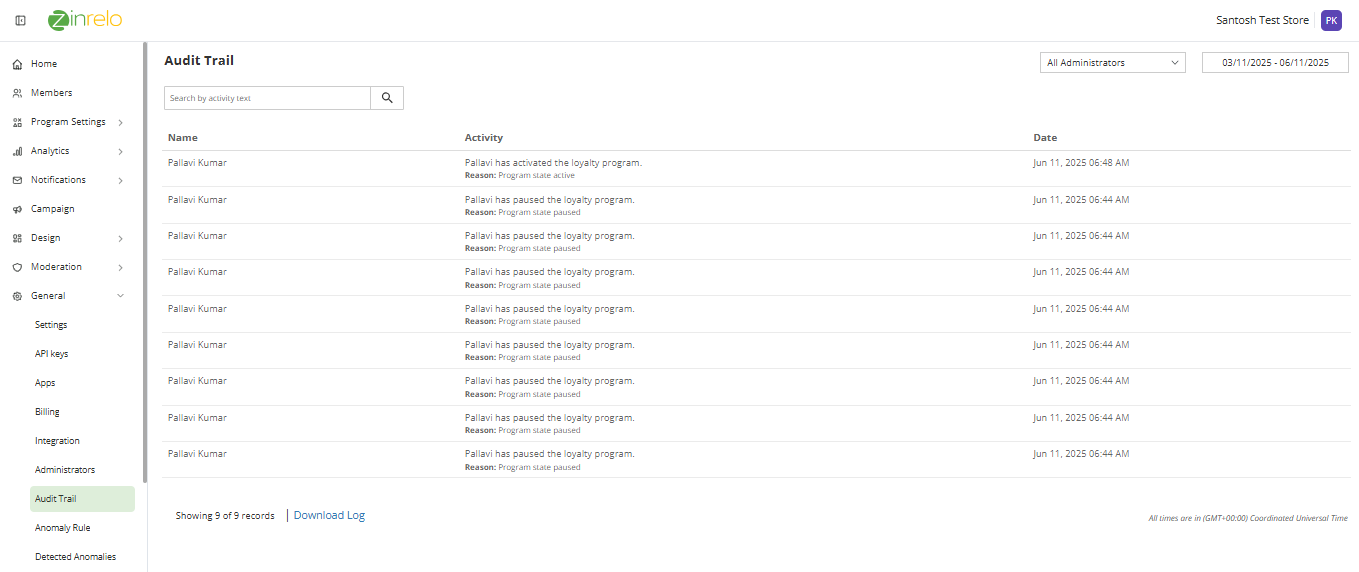Click the General gear icon

pos(17,296)
